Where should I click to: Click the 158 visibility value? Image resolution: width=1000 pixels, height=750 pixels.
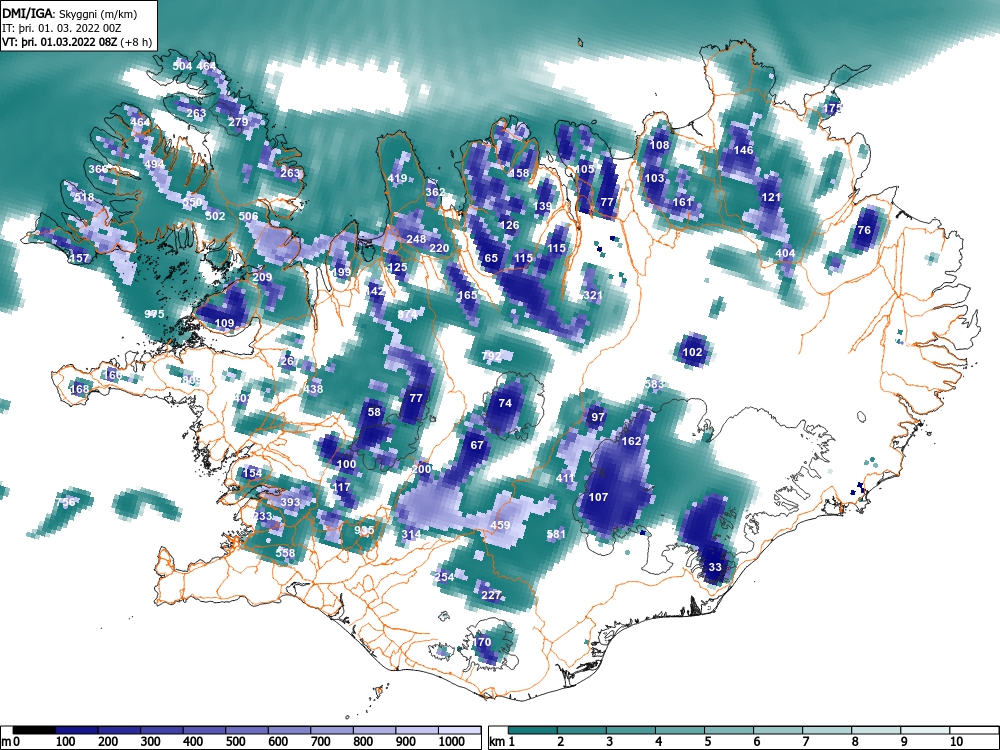coord(520,173)
